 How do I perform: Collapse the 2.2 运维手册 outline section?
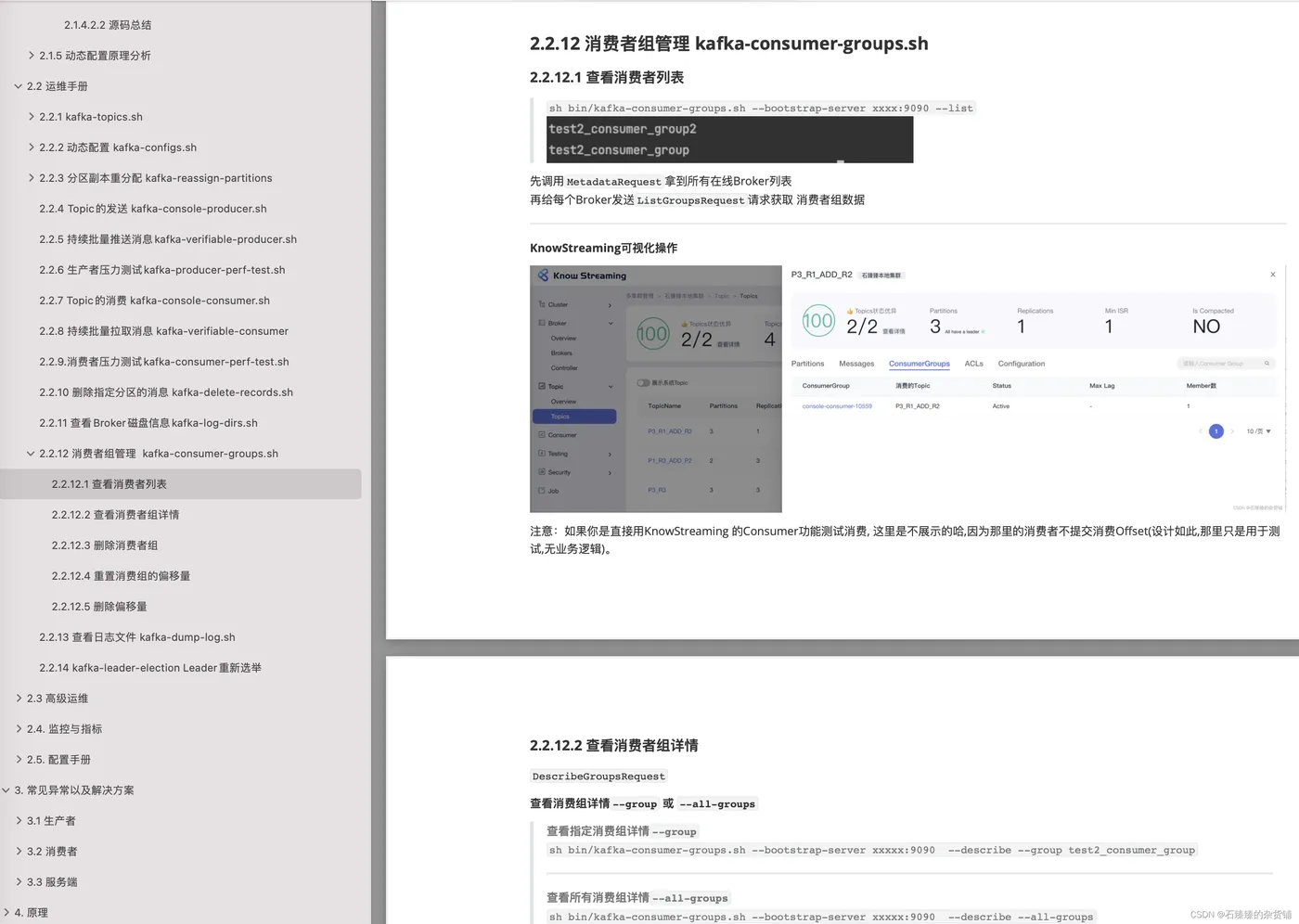[18, 86]
